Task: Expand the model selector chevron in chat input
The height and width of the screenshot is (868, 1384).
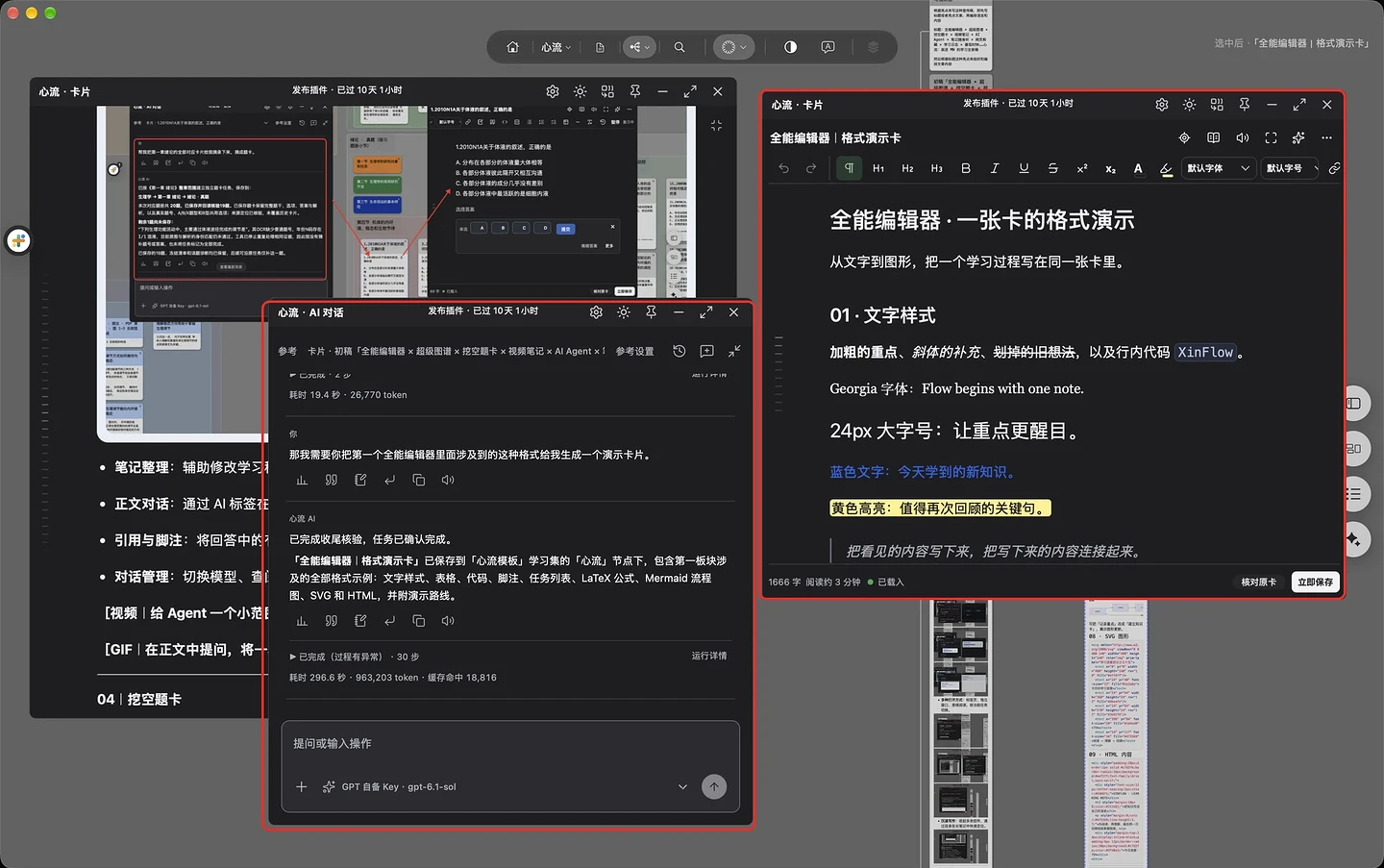Action: tap(682, 786)
